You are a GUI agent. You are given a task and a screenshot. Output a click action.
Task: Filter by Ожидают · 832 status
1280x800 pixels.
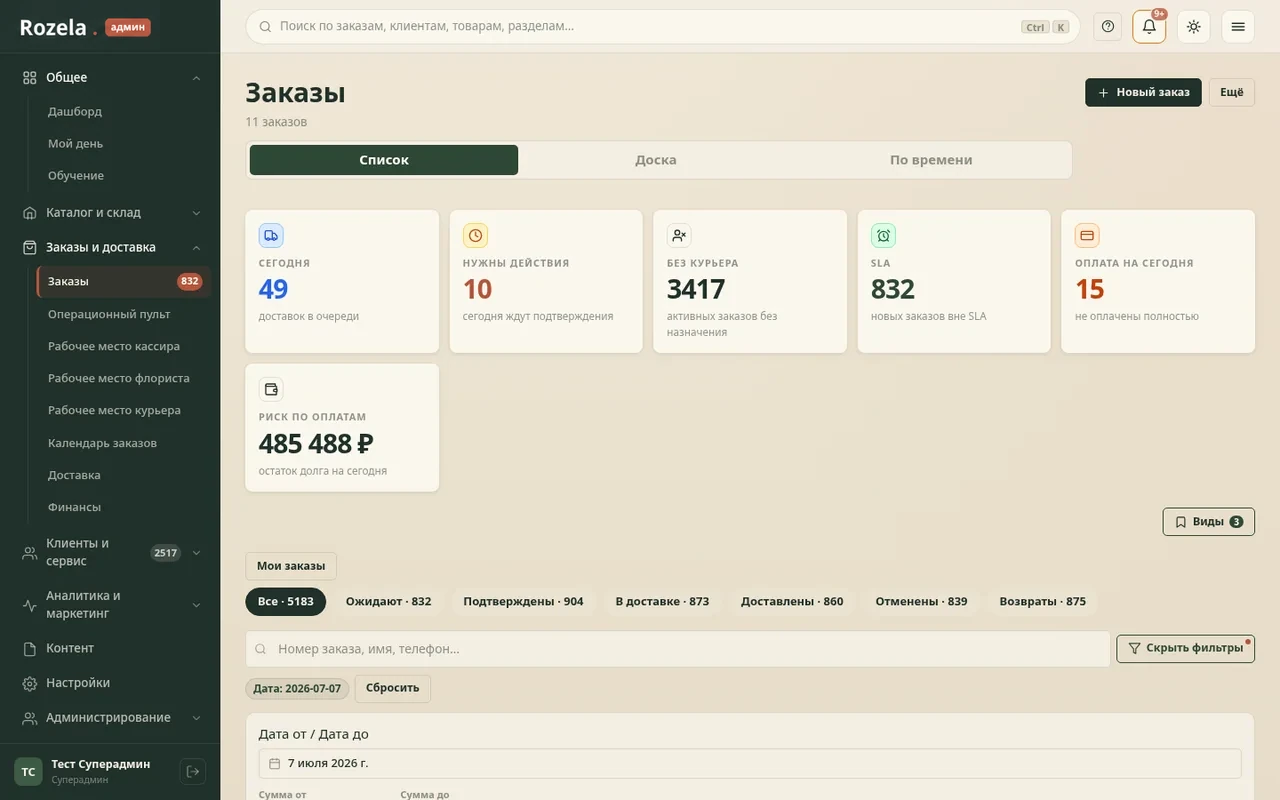click(x=388, y=602)
